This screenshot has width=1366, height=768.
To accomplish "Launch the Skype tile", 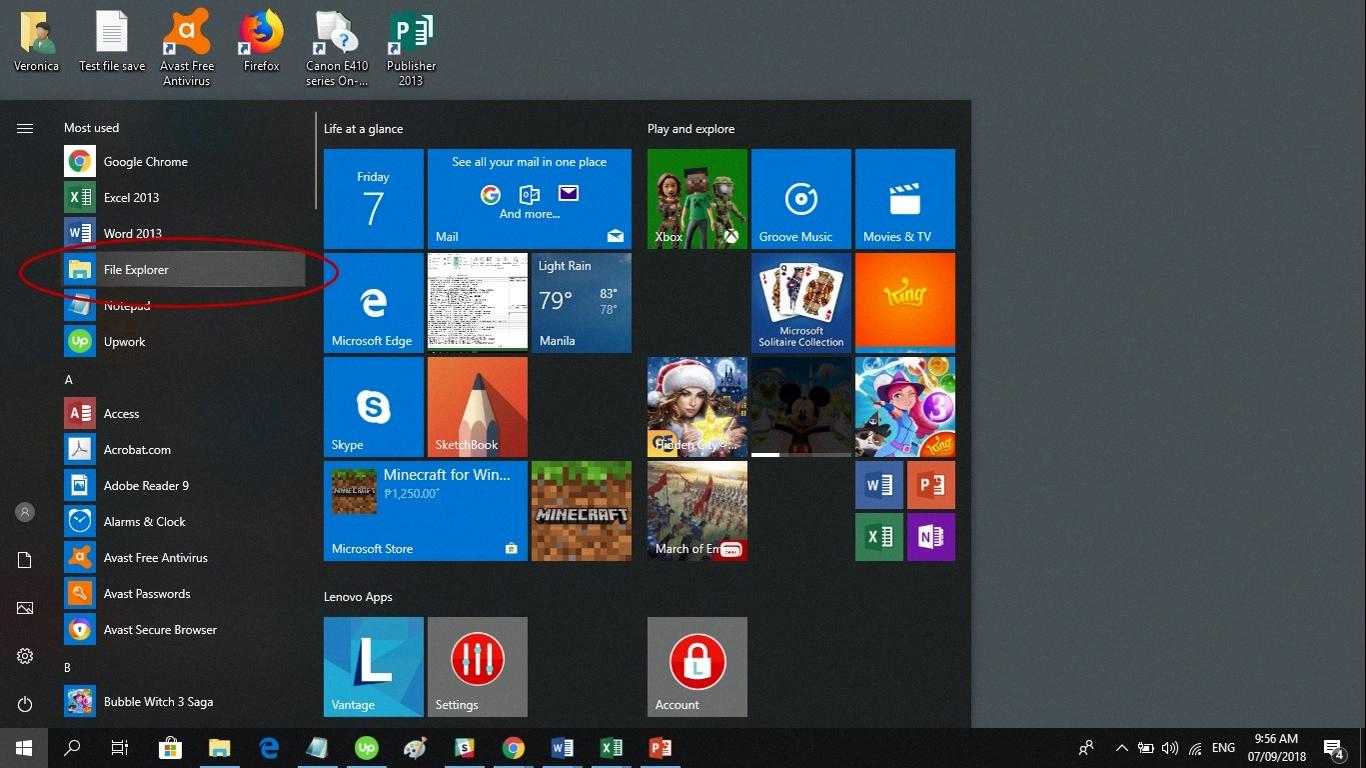I will pos(373,407).
